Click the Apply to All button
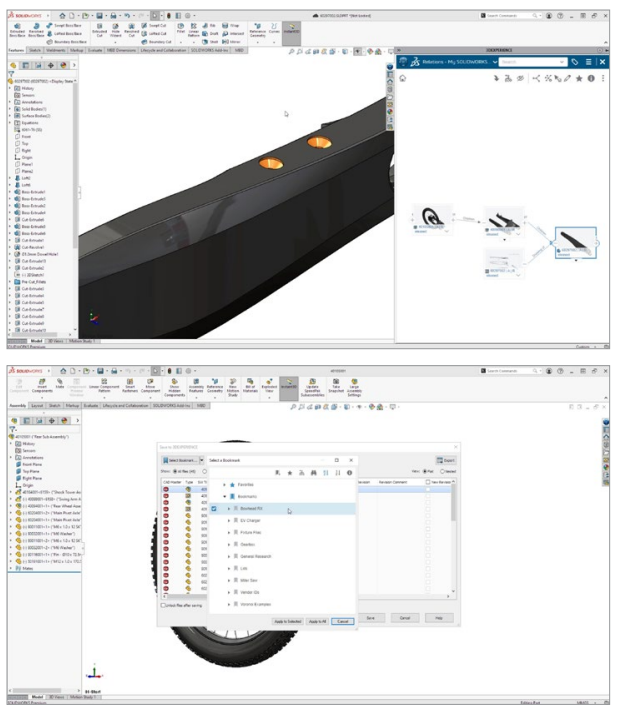 [x=316, y=621]
